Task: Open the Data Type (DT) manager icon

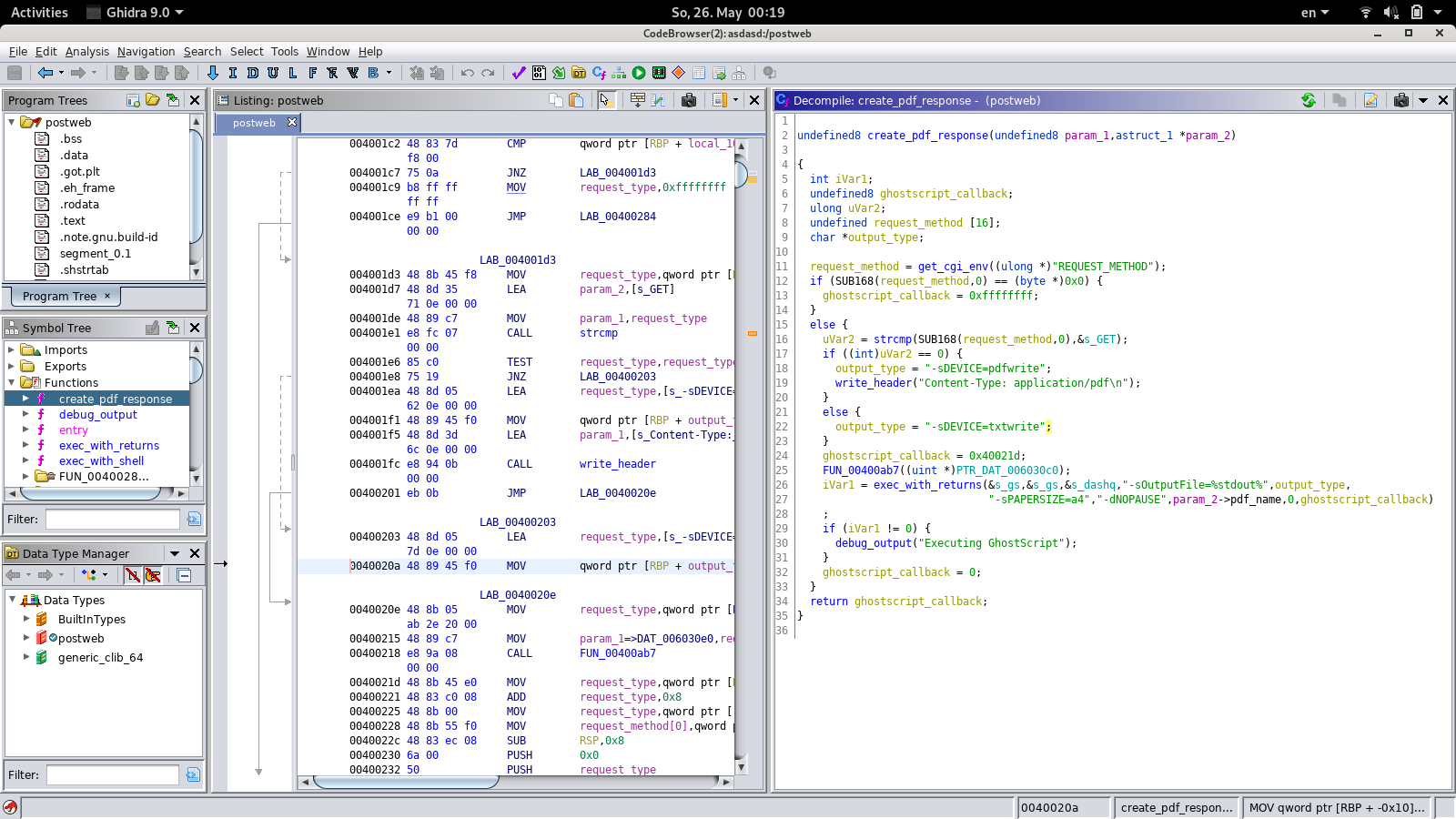Action: click(579, 73)
